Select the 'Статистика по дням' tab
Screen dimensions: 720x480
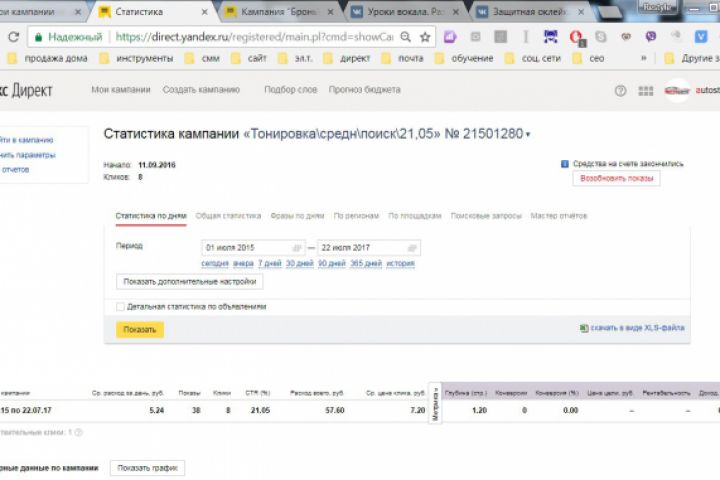[x=151, y=216]
